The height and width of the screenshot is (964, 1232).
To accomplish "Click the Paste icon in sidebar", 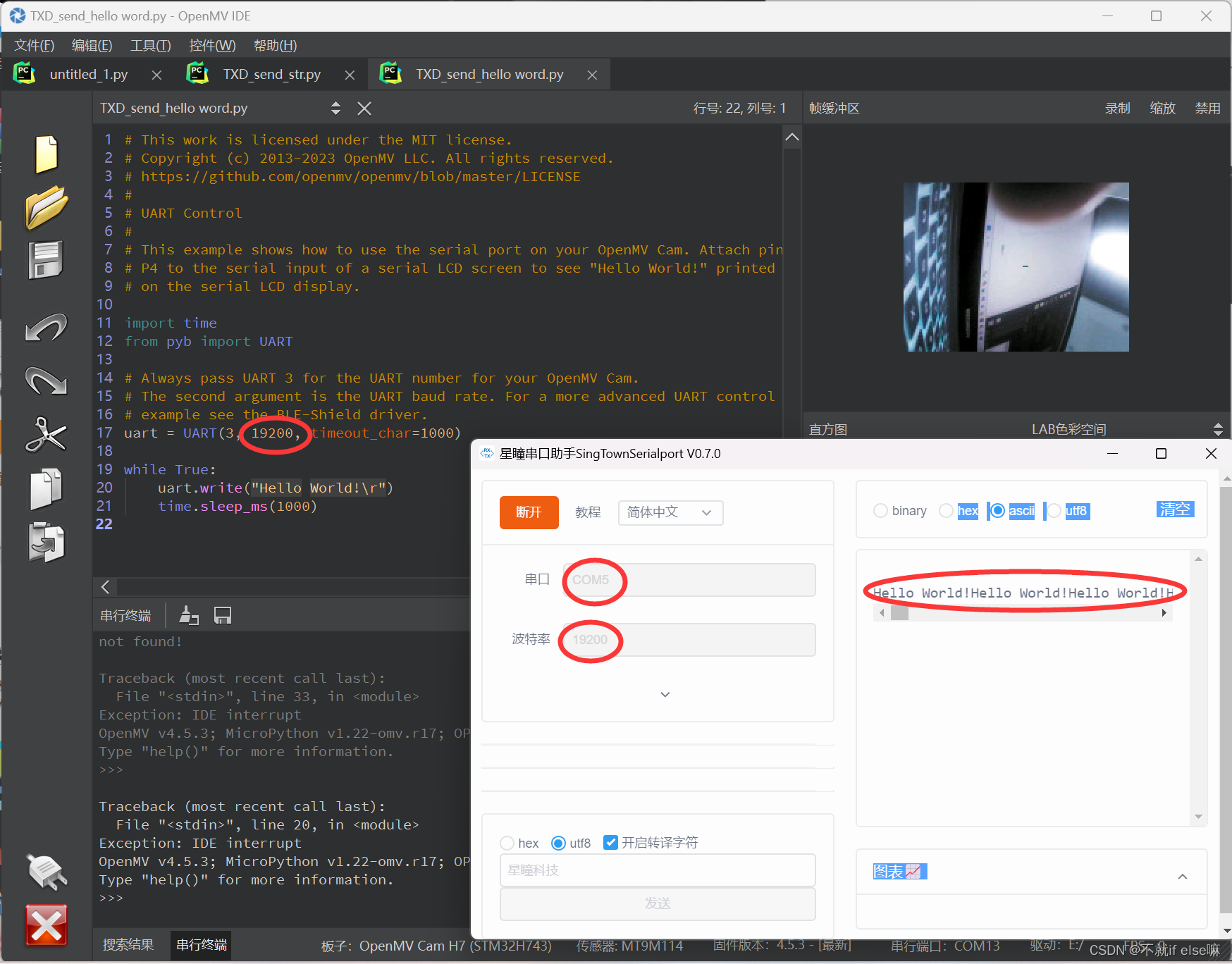I will 46,542.
